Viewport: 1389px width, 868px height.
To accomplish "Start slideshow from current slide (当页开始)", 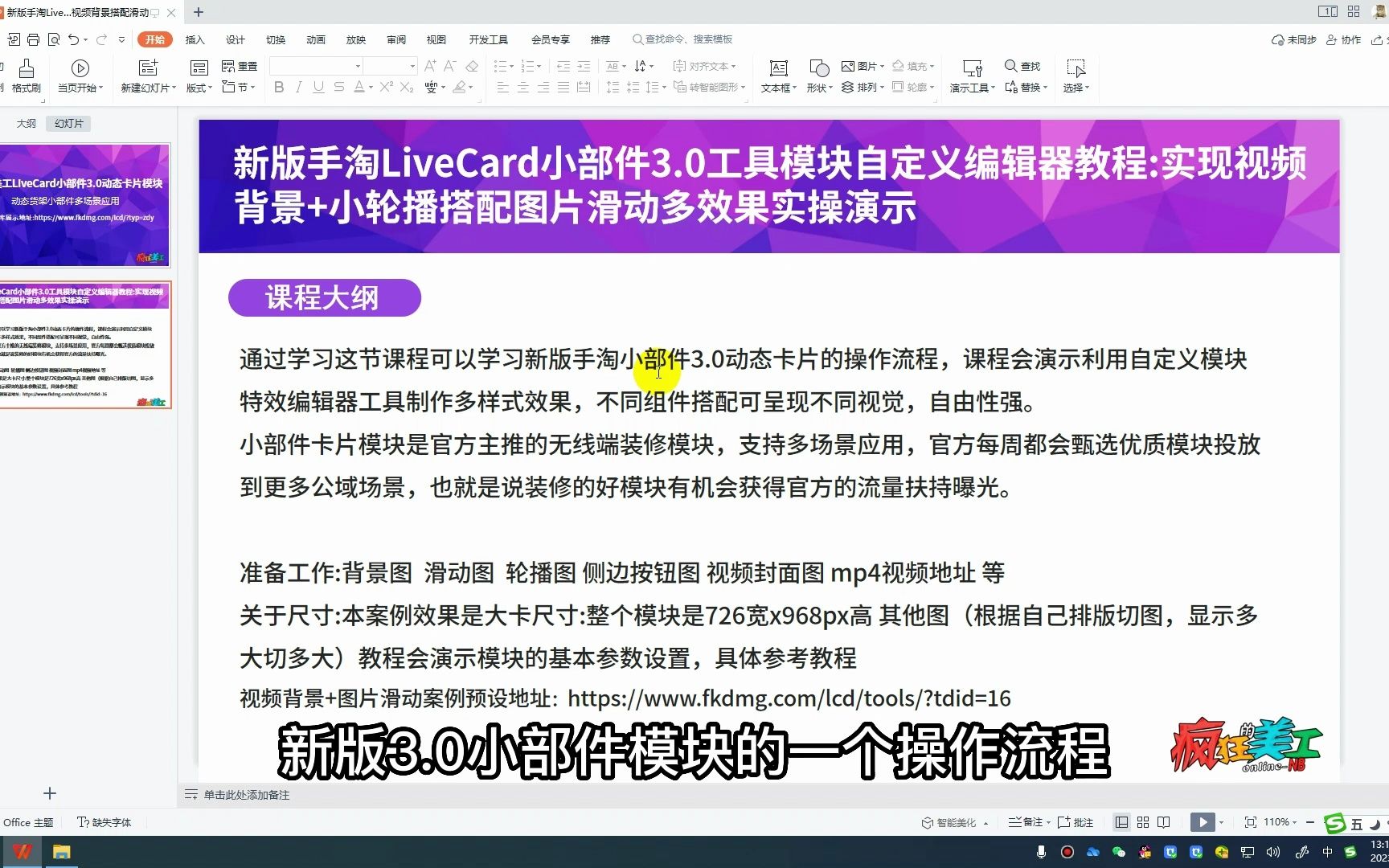I will tap(80, 76).
